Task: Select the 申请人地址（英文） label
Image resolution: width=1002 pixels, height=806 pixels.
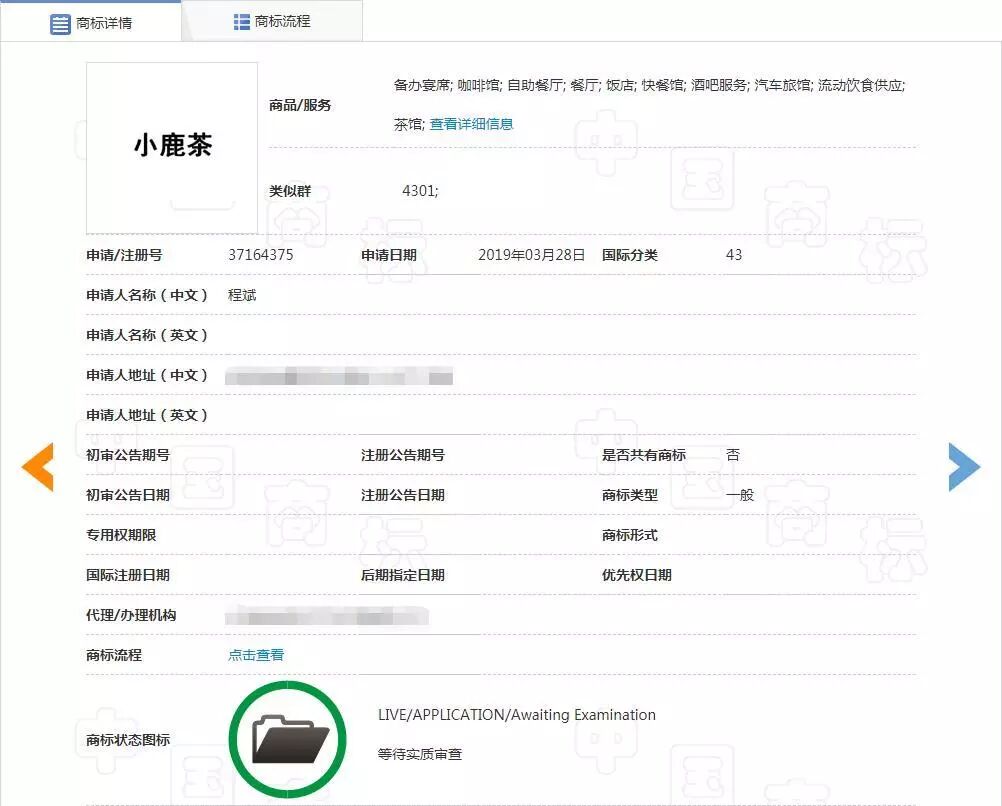Action: [x=147, y=415]
